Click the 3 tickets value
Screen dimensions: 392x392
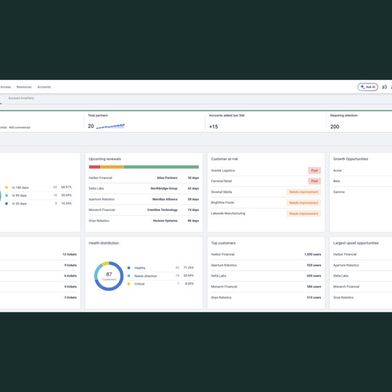click(70, 297)
